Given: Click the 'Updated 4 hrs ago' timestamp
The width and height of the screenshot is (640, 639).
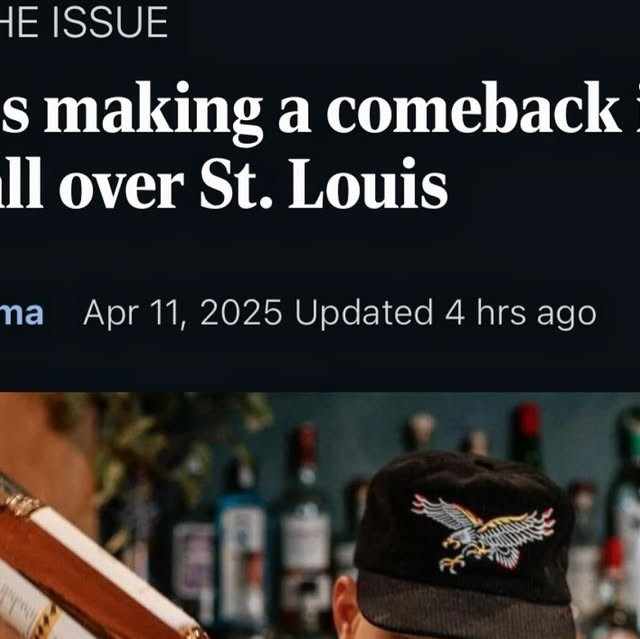Looking at the screenshot, I should coord(445,313).
